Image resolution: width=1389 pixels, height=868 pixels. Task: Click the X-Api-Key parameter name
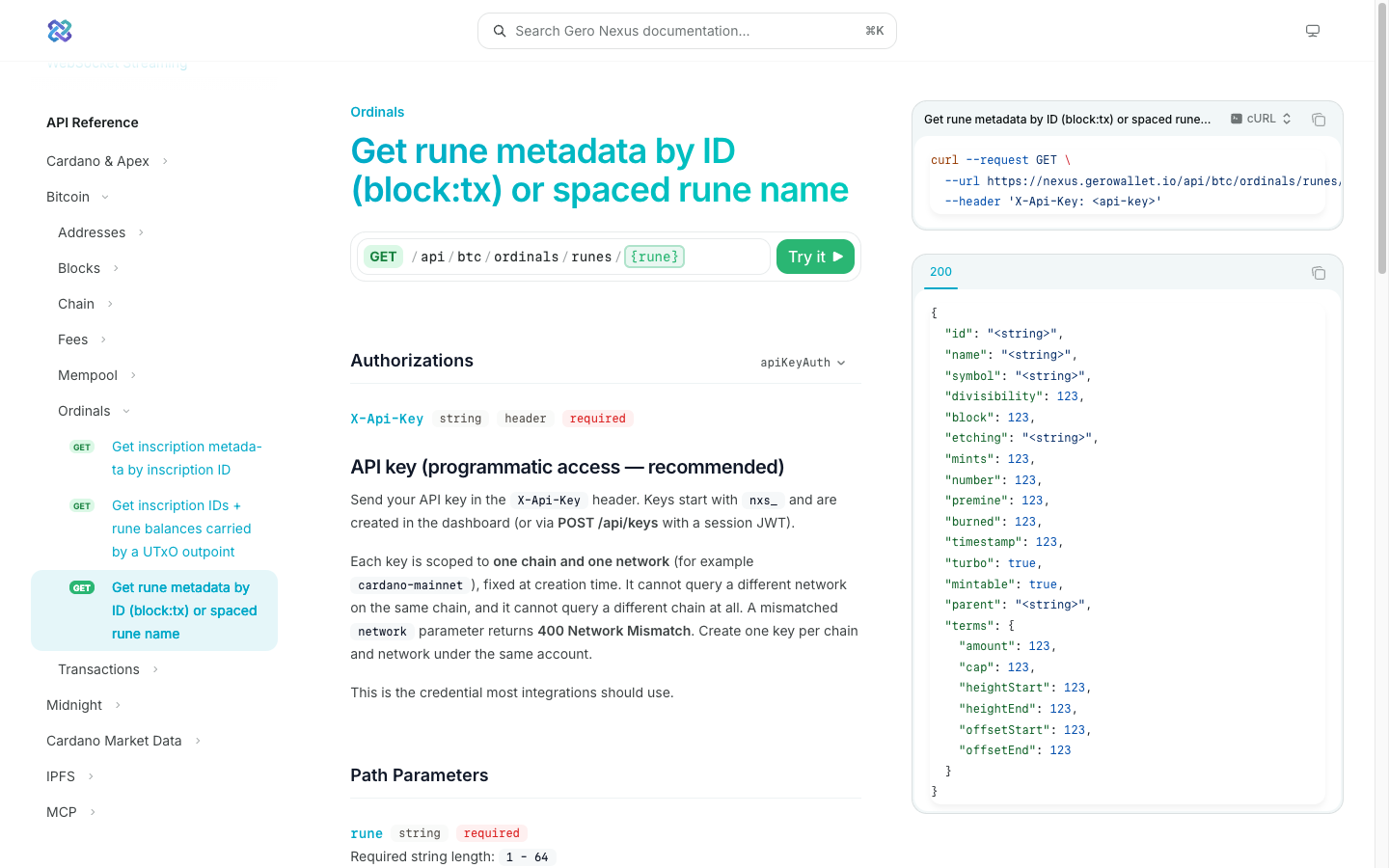point(387,419)
